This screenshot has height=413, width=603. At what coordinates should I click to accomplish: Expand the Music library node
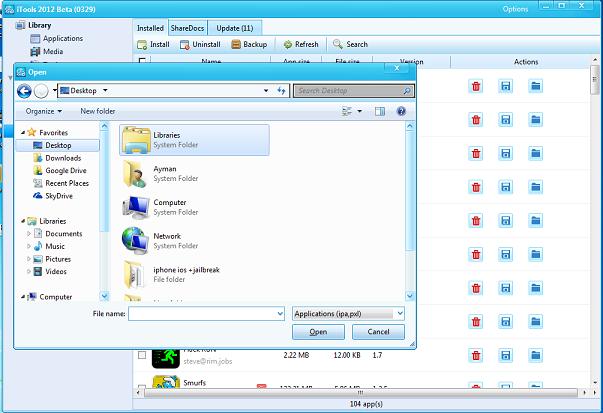click(x=29, y=246)
